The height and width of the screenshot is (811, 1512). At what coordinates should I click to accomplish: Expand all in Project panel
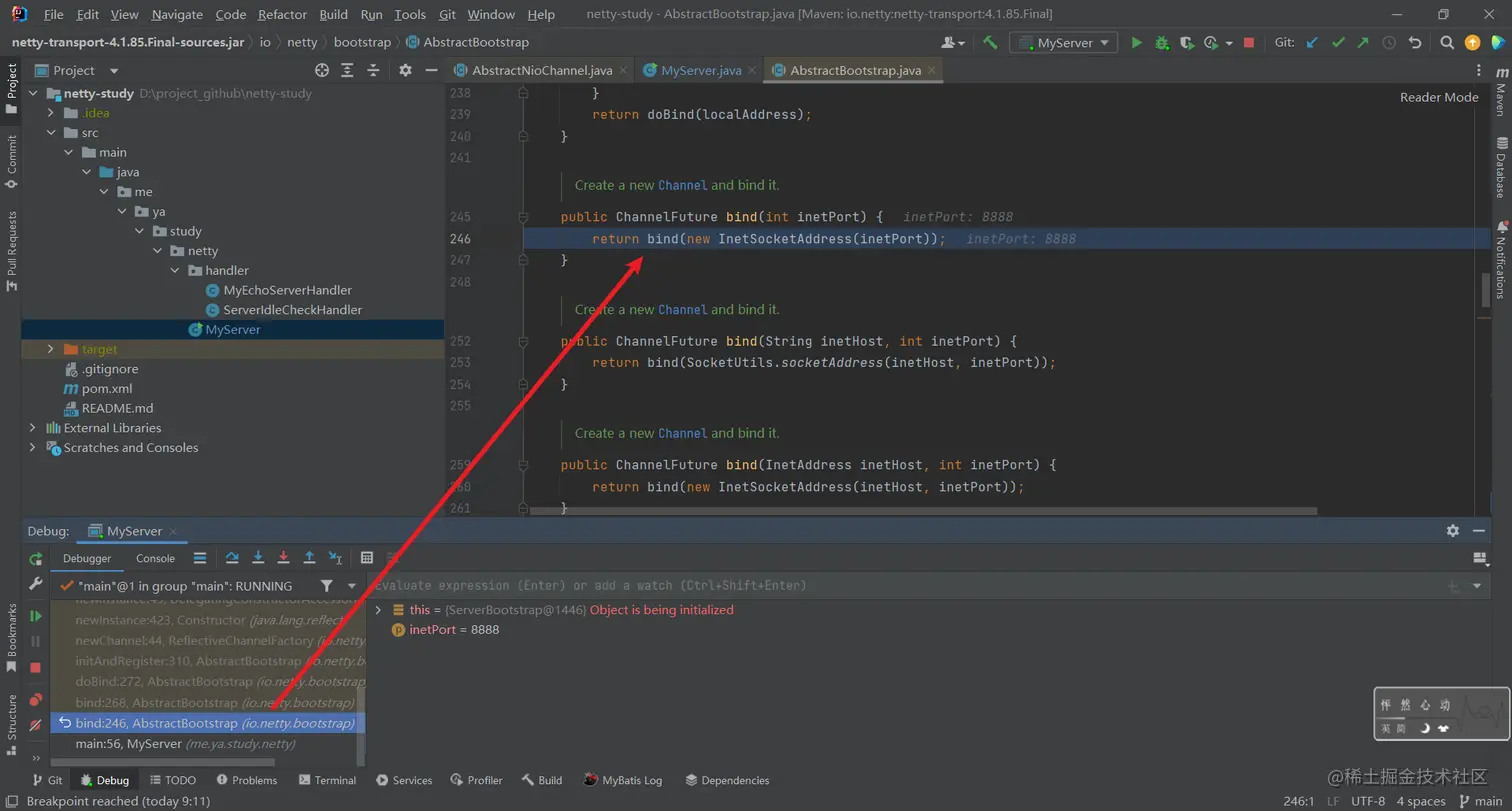pos(347,70)
